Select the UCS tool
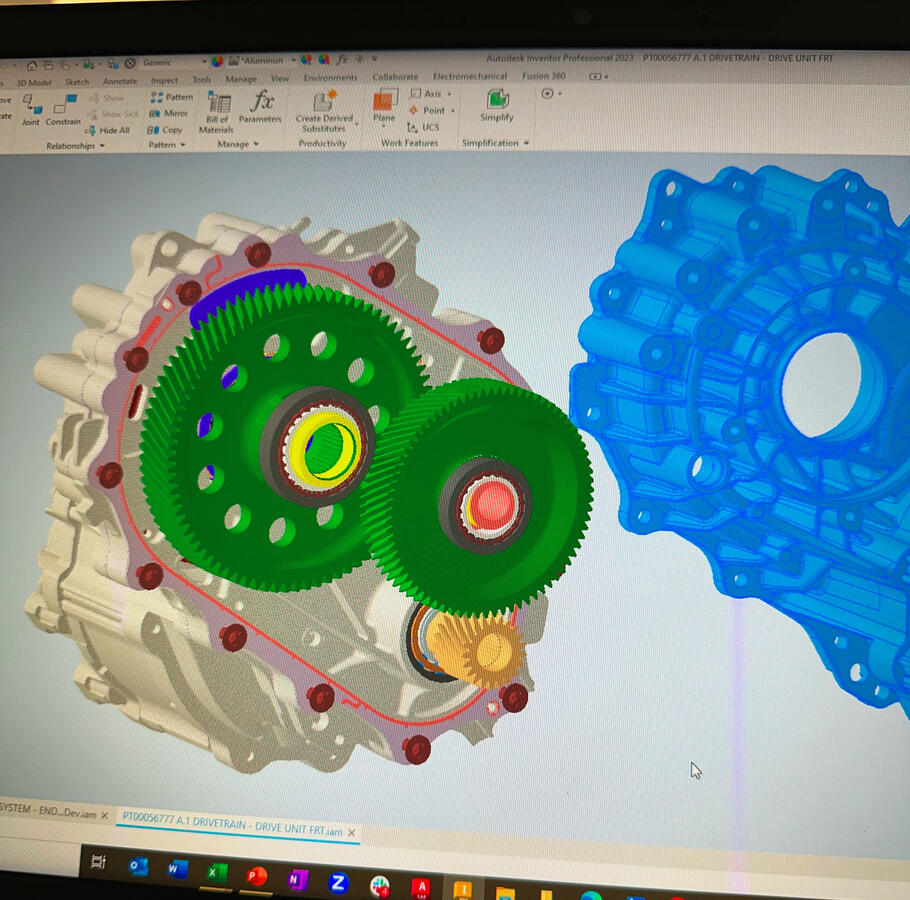 [424, 127]
